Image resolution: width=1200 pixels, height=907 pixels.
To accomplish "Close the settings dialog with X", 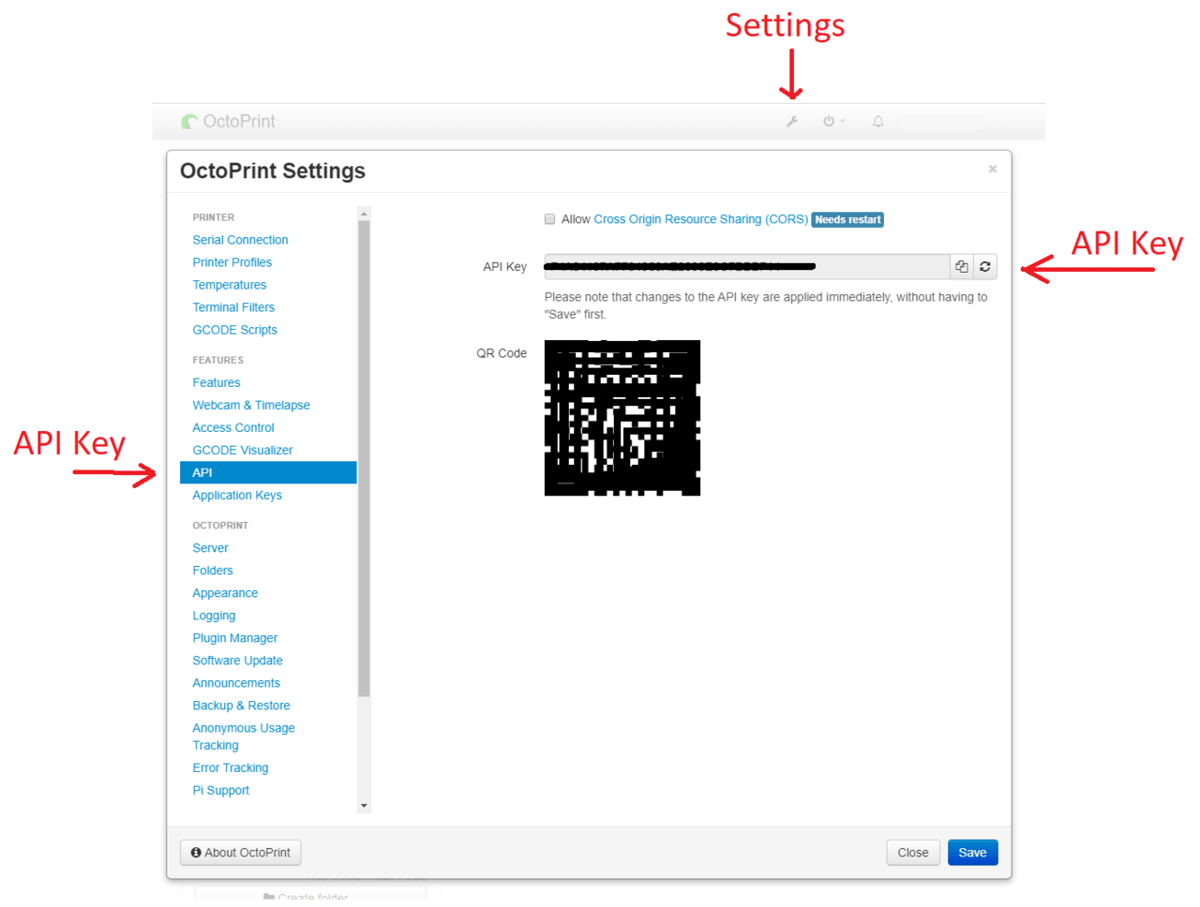I will (x=992, y=169).
